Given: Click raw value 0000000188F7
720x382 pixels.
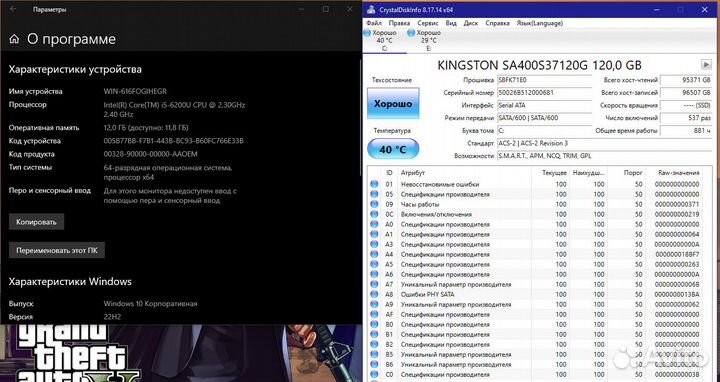Looking at the screenshot, I should (x=677, y=254).
